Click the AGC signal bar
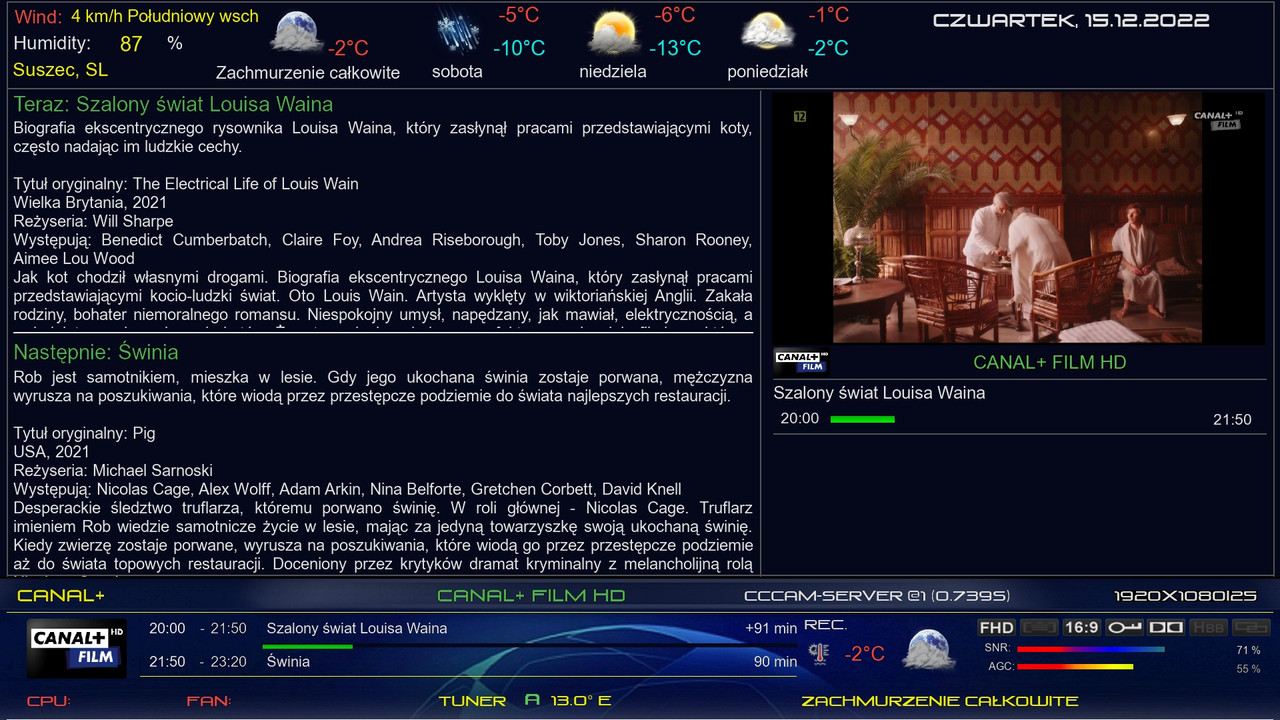 coord(1075,666)
